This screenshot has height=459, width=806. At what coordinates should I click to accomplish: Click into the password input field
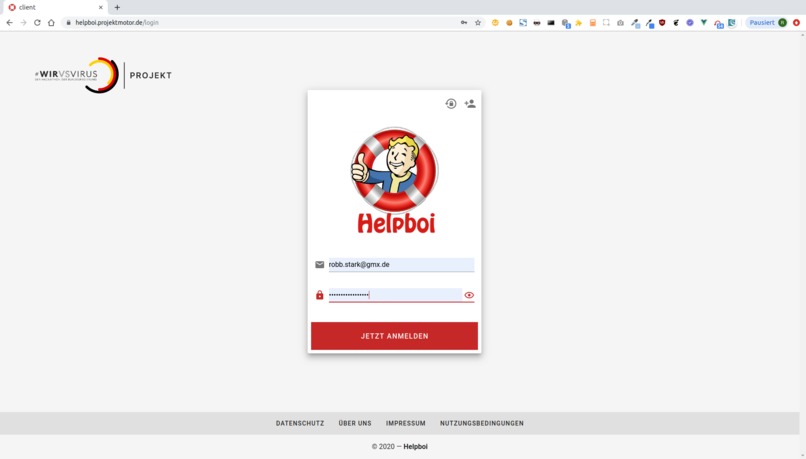click(x=395, y=295)
